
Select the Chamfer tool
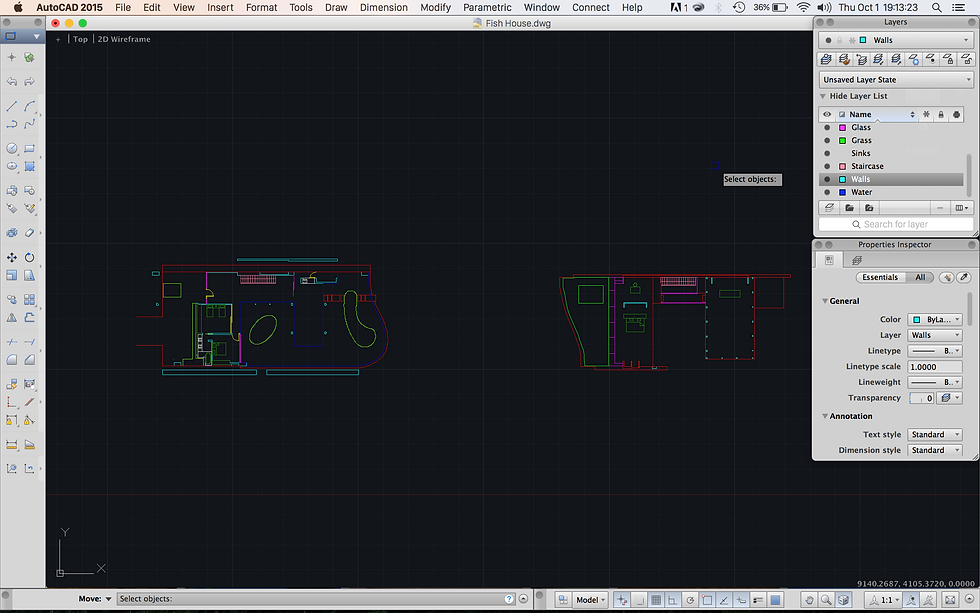pyautogui.click(x=29, y=360)
